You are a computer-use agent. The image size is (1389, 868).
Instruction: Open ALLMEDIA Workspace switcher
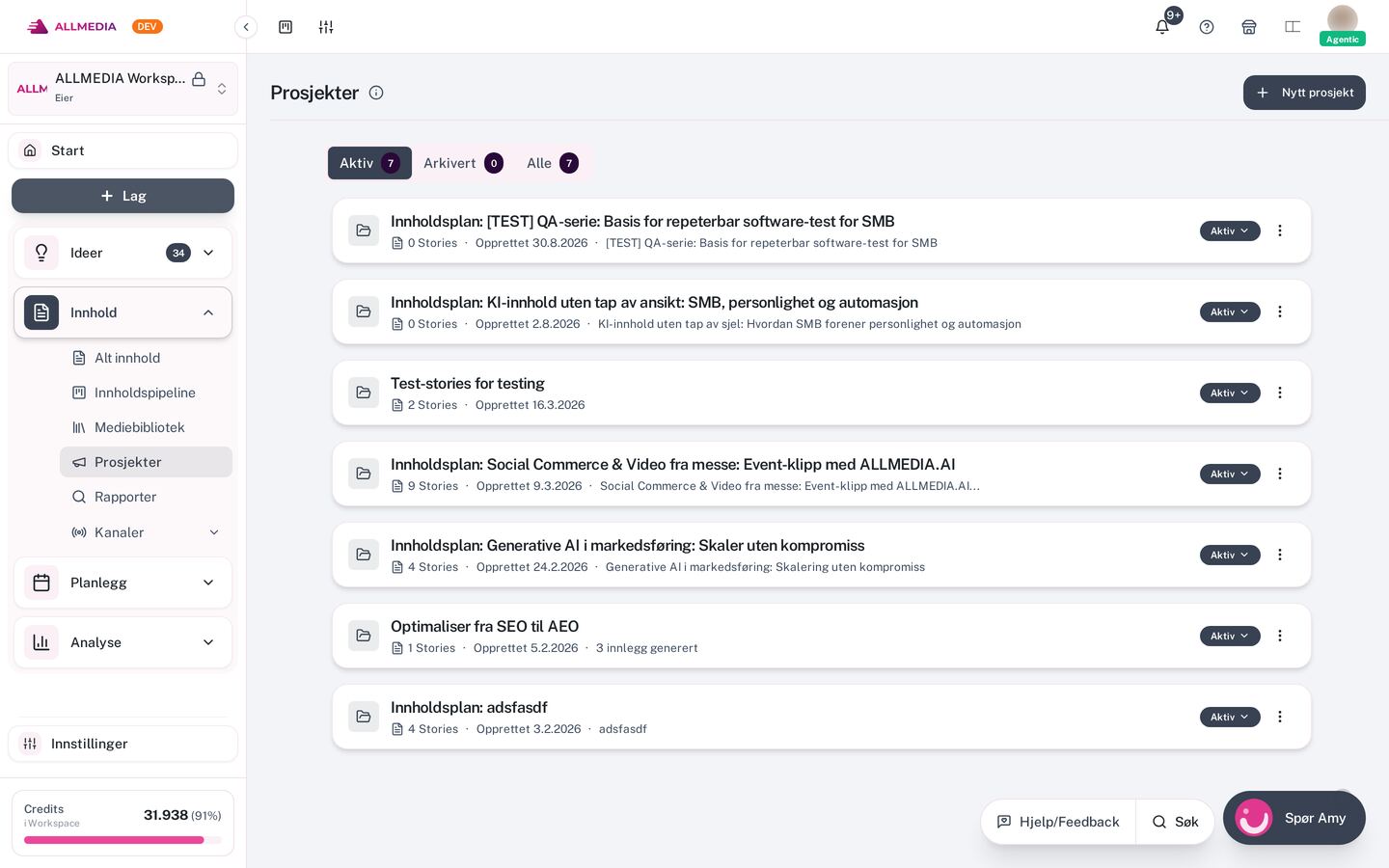(x=123, y=89)
